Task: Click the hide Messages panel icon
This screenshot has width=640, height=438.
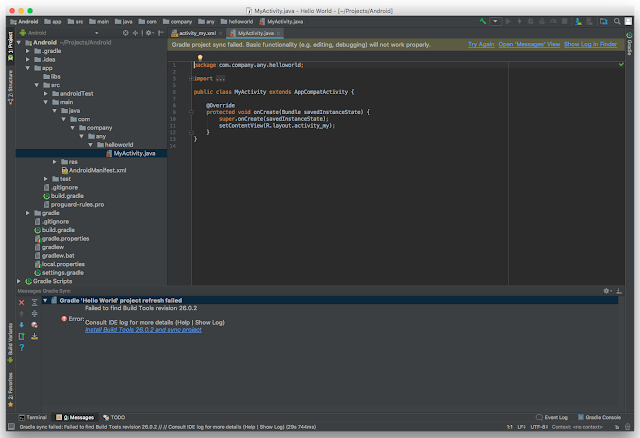Action: (x=619, y=291)
